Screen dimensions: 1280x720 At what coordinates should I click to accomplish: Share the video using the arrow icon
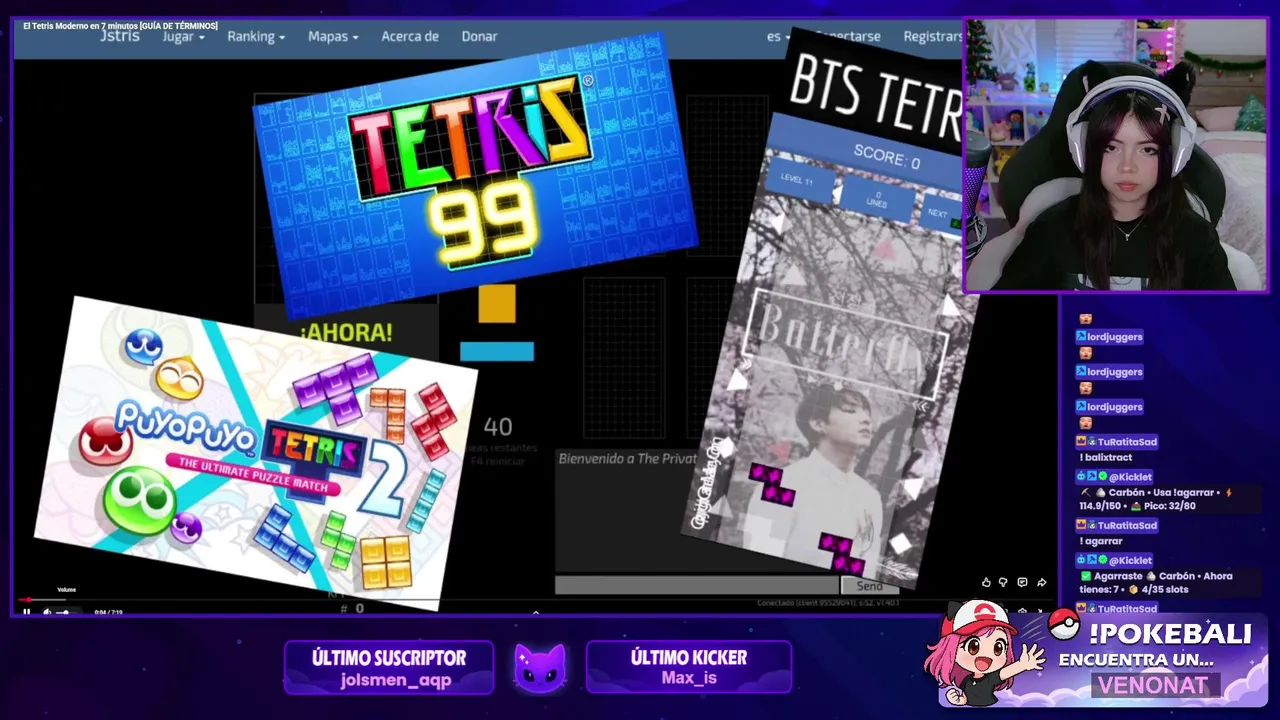(1041, 582)
